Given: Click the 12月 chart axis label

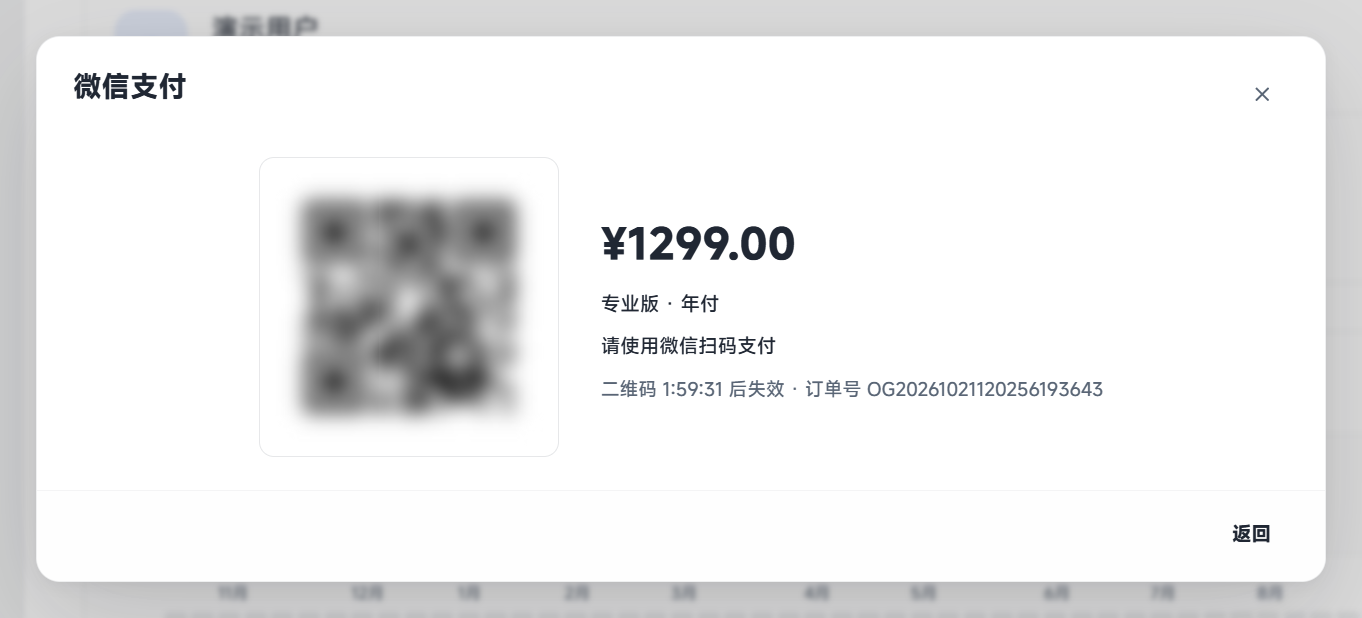Looking at the screenshot, I should (367, 593).
